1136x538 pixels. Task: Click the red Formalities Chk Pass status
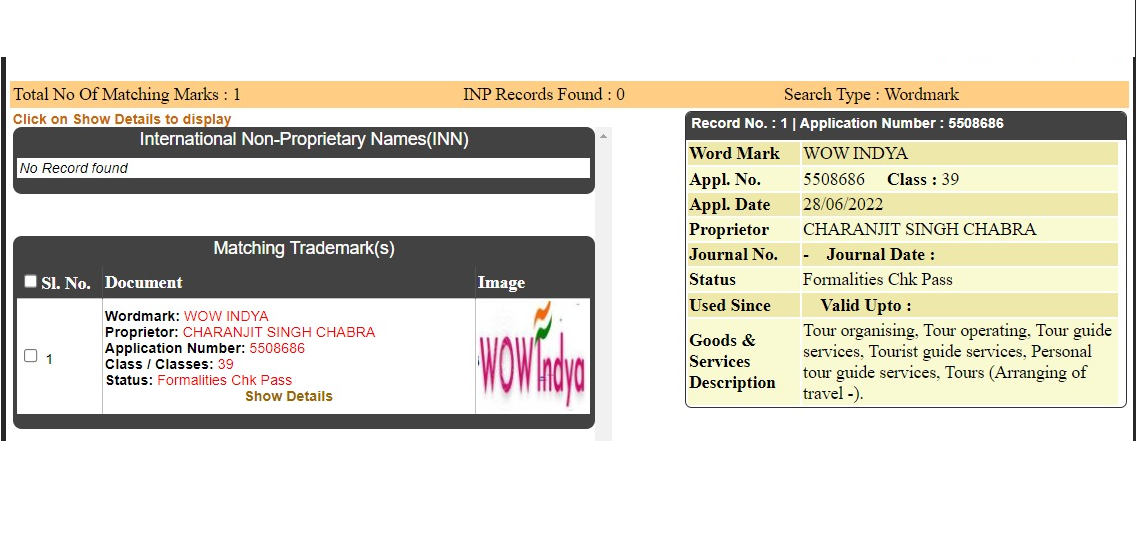[x=224, y=380]
